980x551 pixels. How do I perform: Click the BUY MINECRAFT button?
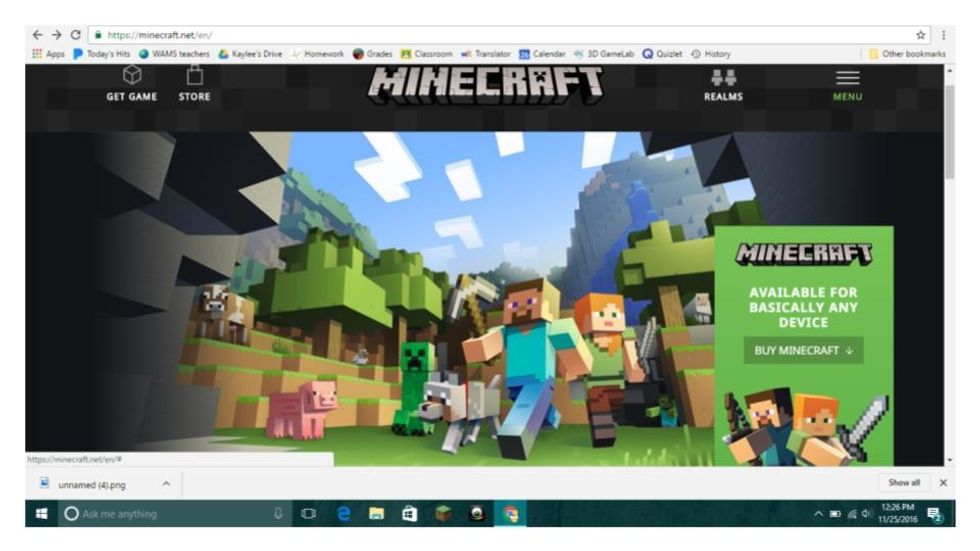pos(803,350)
